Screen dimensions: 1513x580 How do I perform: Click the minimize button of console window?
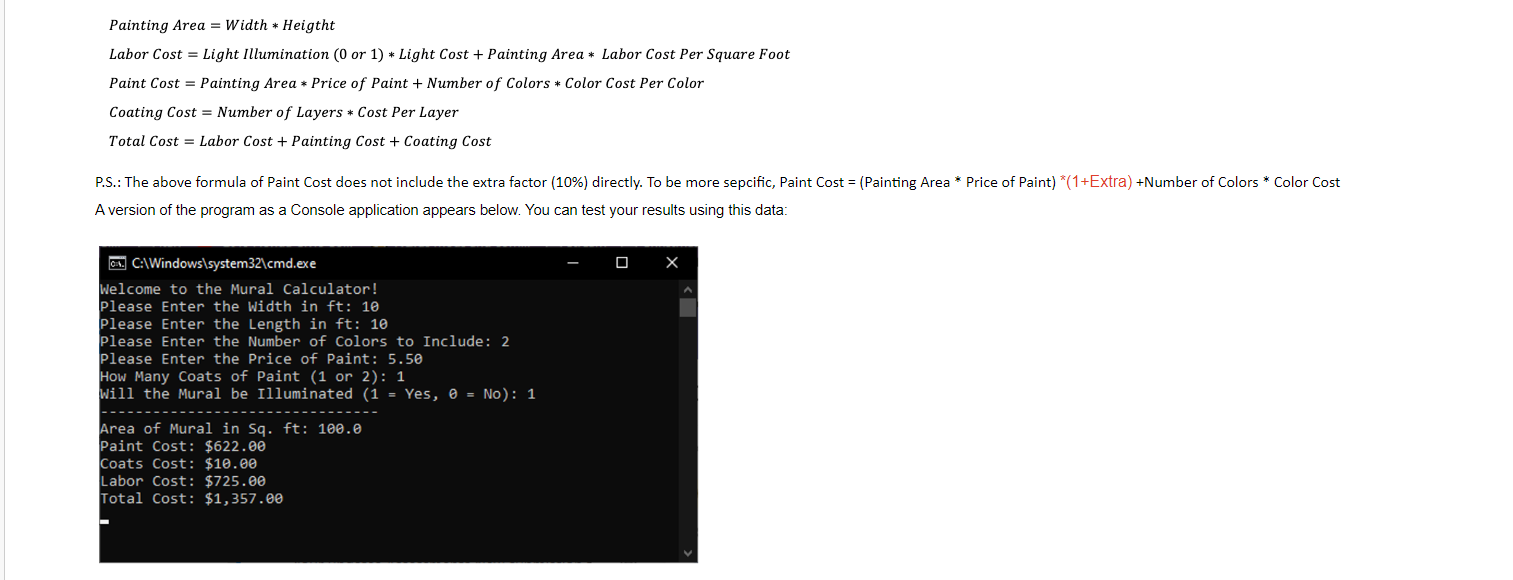coord(572,262)
